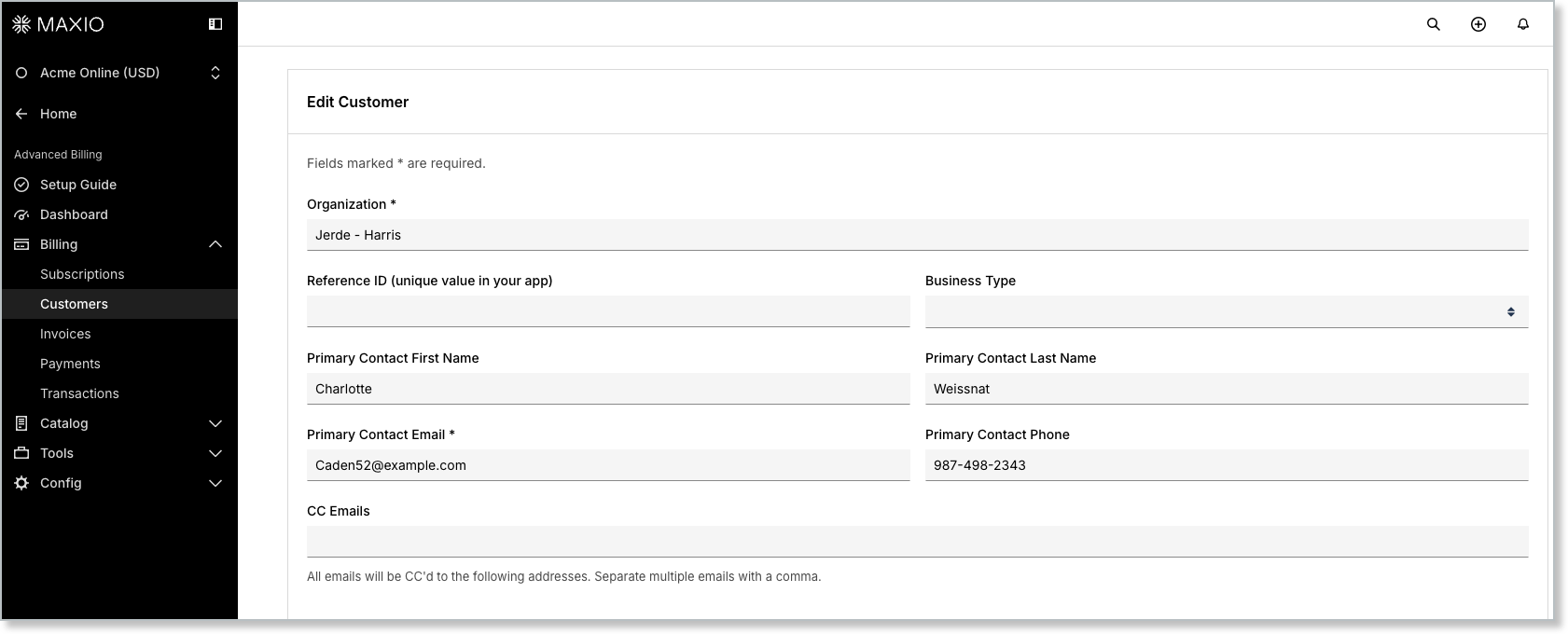Click the phone field with 987-498-2343
Screen dimensions: 1568x634
[x=1227, y=465]
